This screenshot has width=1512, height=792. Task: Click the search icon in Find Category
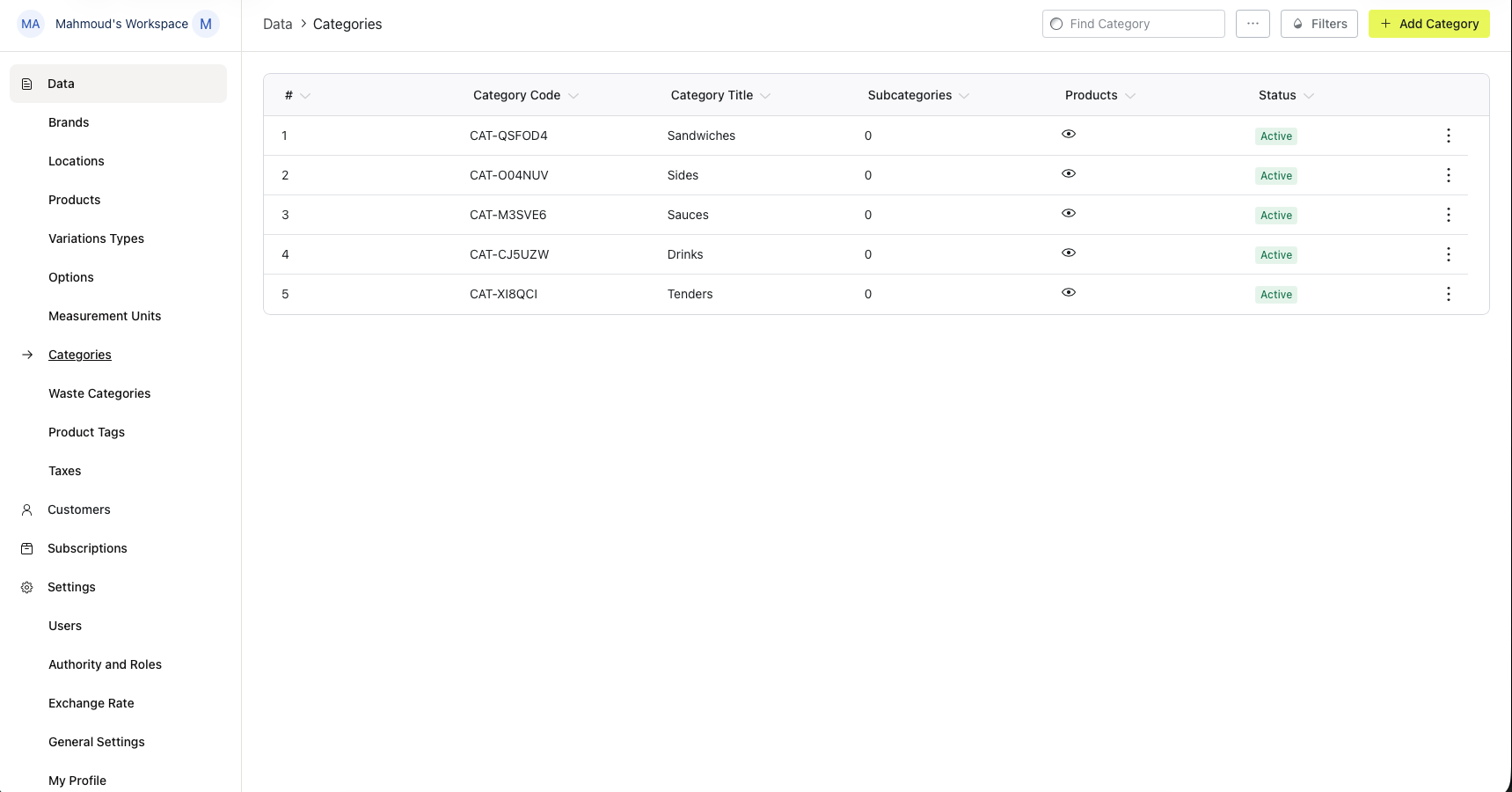point(1056,24)
